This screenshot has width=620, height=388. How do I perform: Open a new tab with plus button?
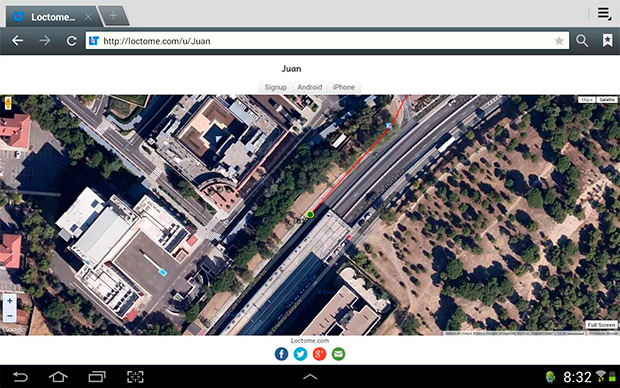tap(113, 16)
